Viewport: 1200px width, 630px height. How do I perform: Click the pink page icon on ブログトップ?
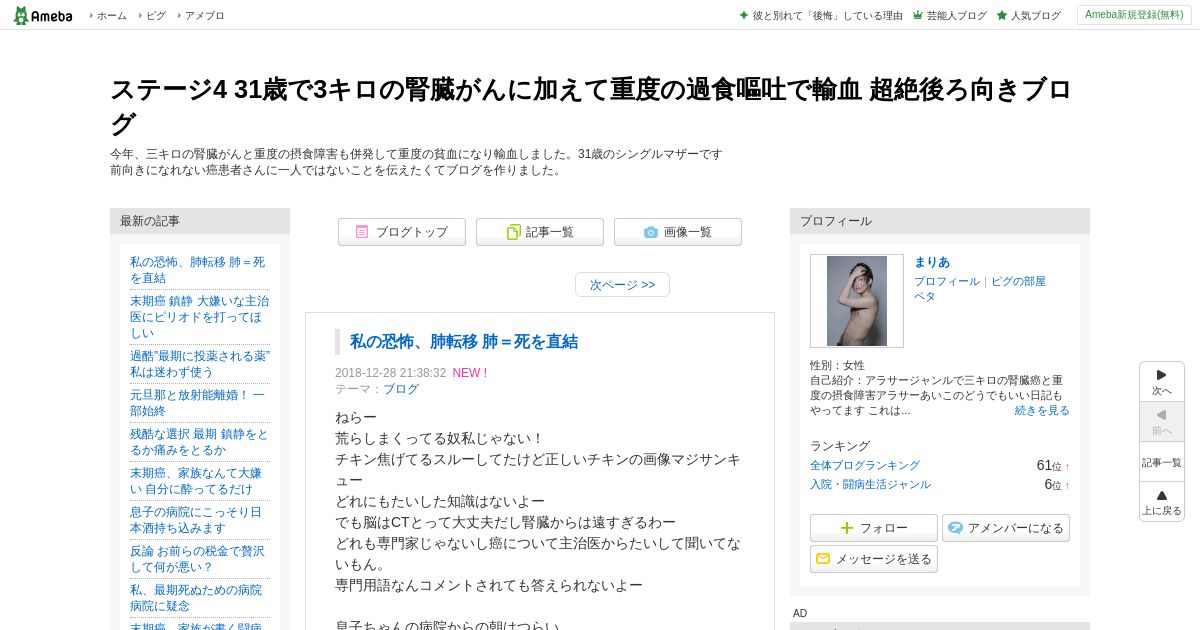click(x=362, y=232)
